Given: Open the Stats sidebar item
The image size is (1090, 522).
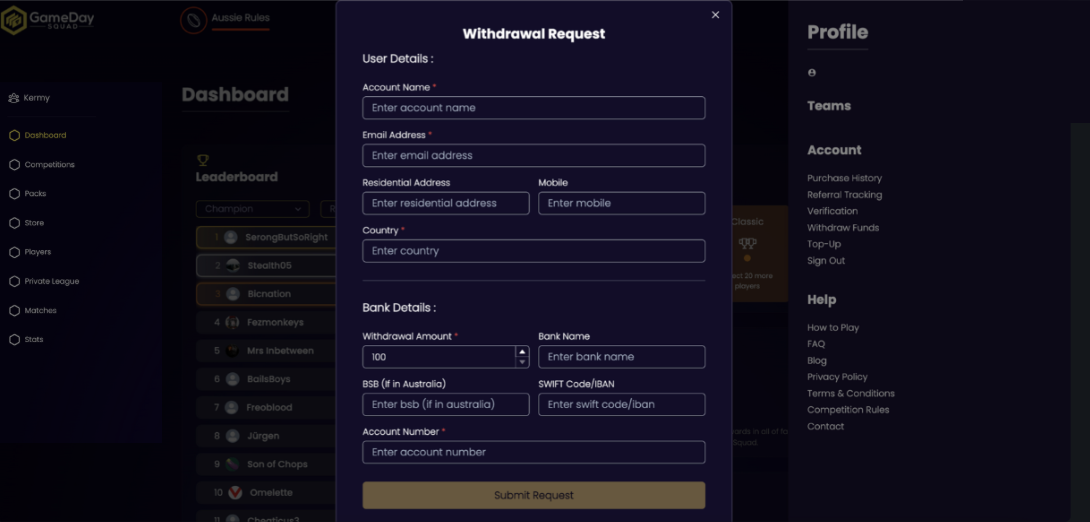Looking at the screenshot, I should point(34,340).
